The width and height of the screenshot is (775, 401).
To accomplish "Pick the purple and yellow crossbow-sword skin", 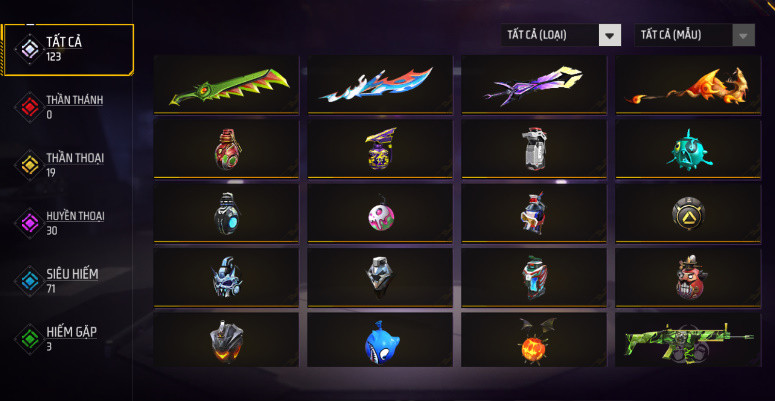I will click(534, 85).
